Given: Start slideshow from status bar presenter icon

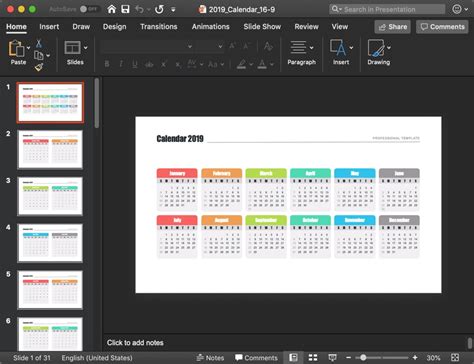Looking at the screenshot, I should click(332, 358).
